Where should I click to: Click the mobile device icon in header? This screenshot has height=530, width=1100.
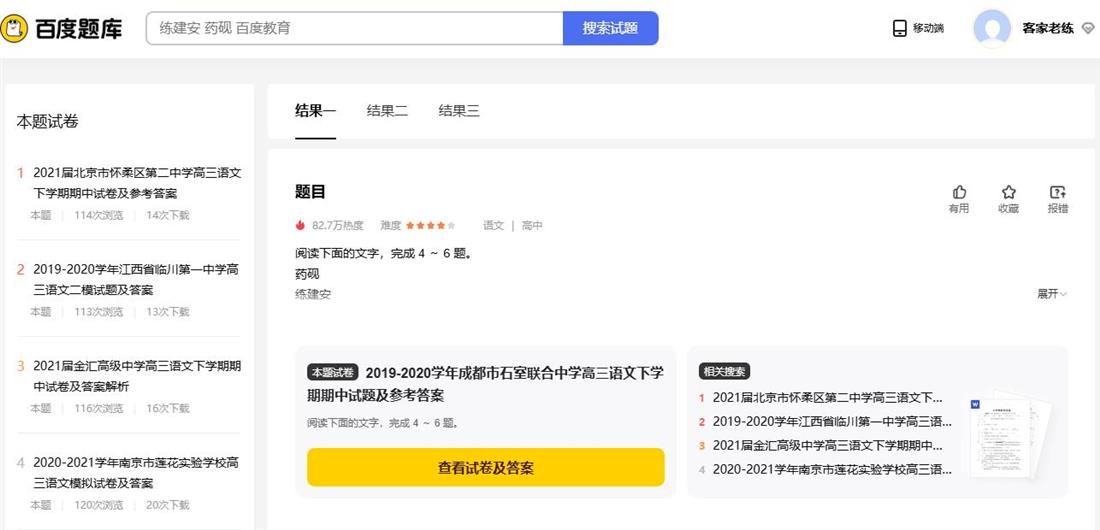pyautogui.click(x=899, y=28)
